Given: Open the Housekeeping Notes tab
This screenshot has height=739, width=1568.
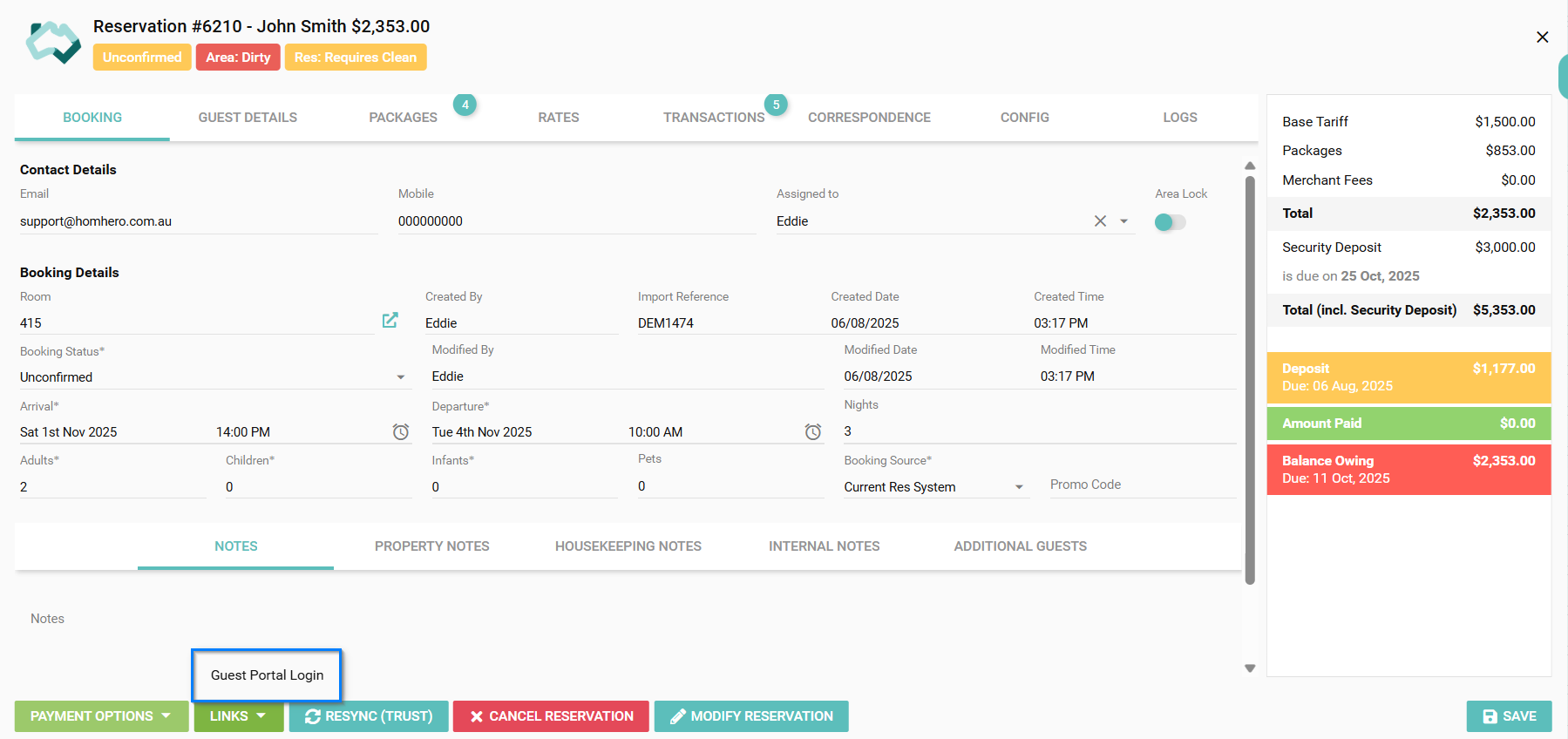Looking at the screenshot, I should [x=628, y=546].
